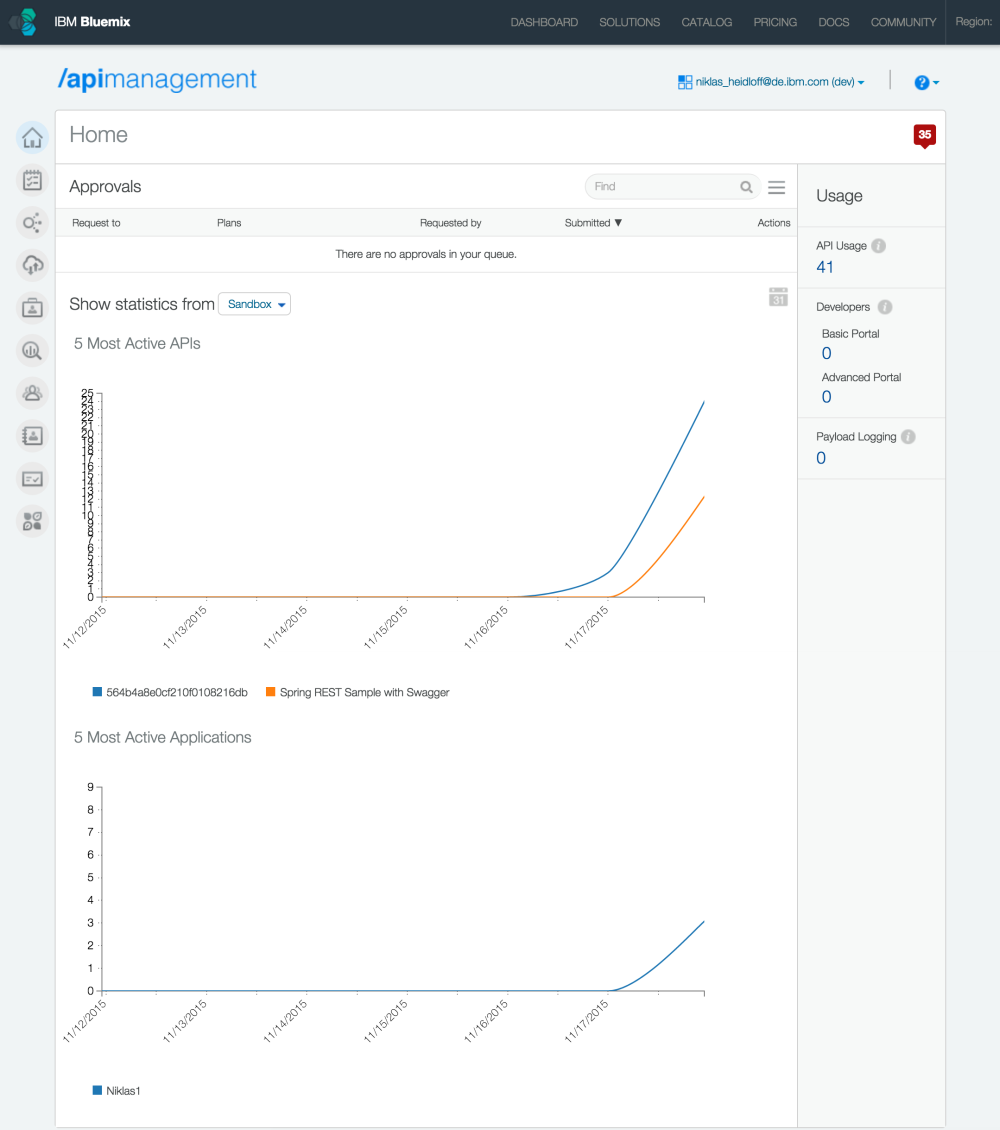Viewport: 1000px width, 1130px height.
Task: Open the four-tiles leaf sidebar icon
Action: (x=32, y=521)
